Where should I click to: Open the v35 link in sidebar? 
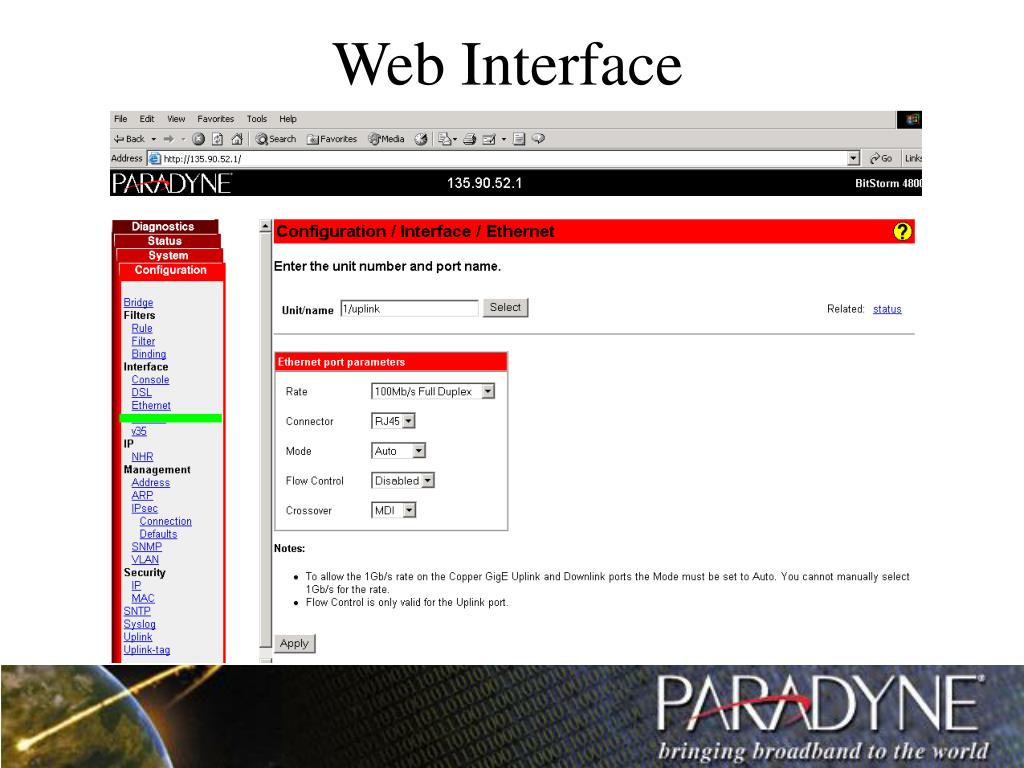[138, 431]
